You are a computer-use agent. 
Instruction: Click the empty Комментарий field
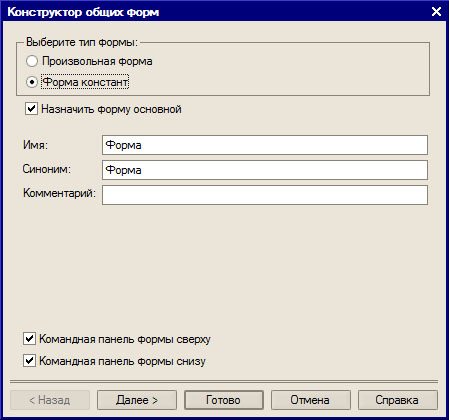click(x=265, y=195)
